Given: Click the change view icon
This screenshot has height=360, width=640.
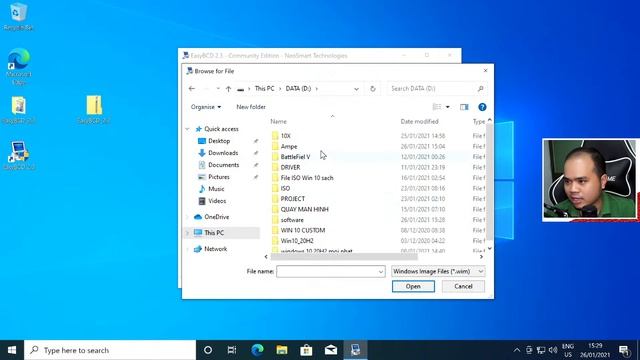Looking at the screenshot, I should click(437, 107).
